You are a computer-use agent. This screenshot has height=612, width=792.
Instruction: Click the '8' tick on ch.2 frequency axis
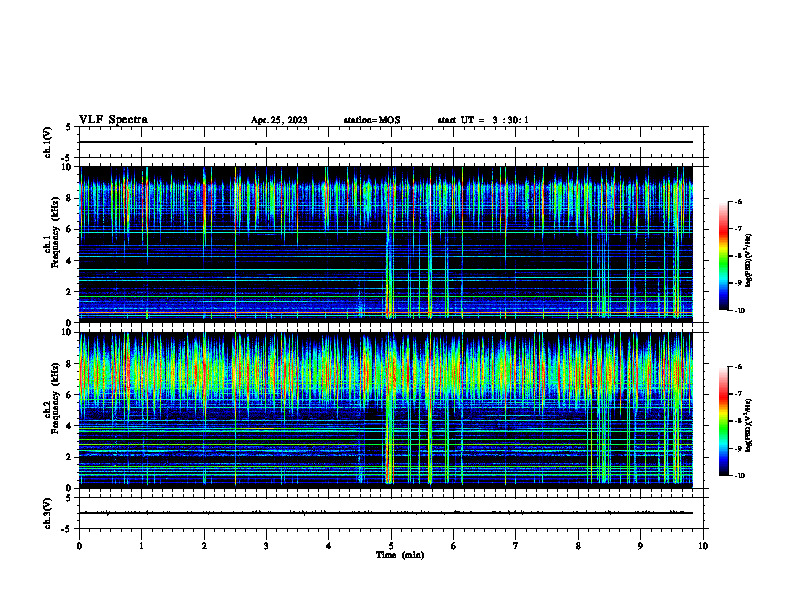70,364
